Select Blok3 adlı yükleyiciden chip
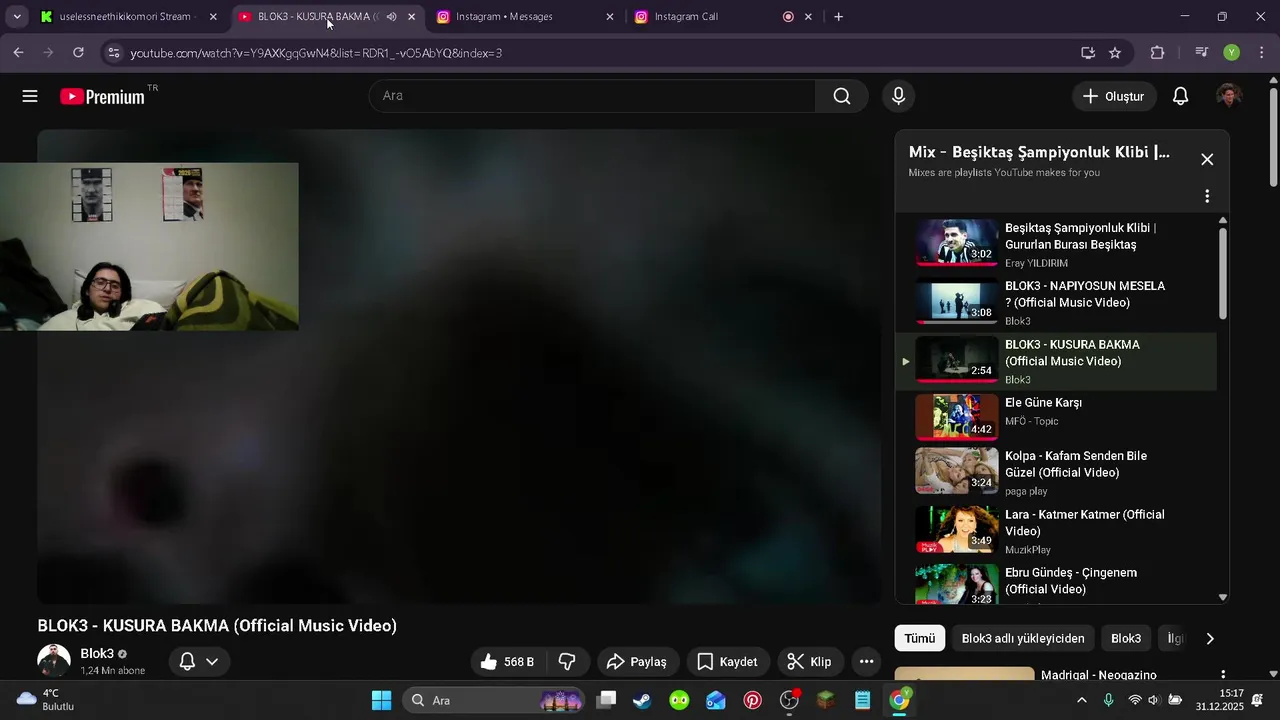Image resolution: width=1280 pixels, height=720 pixels. 1023,638
